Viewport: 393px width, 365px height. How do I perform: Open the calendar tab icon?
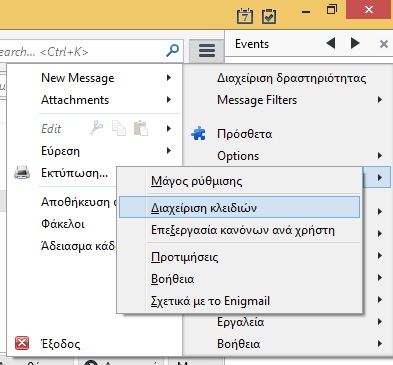click(x=245, y=16)
